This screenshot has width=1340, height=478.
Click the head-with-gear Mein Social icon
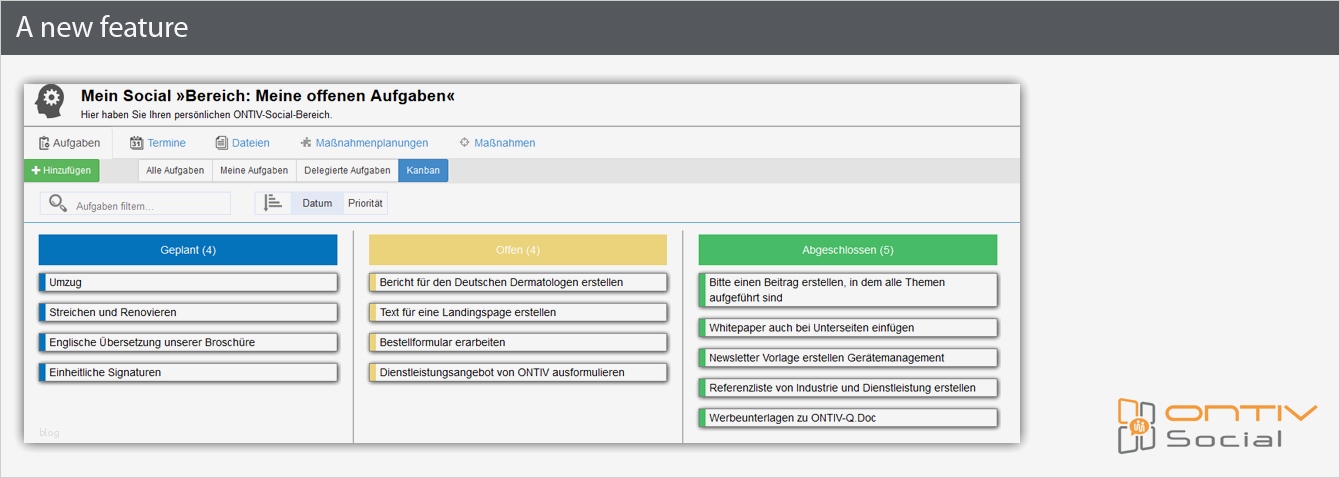click(x=49, y=101)
